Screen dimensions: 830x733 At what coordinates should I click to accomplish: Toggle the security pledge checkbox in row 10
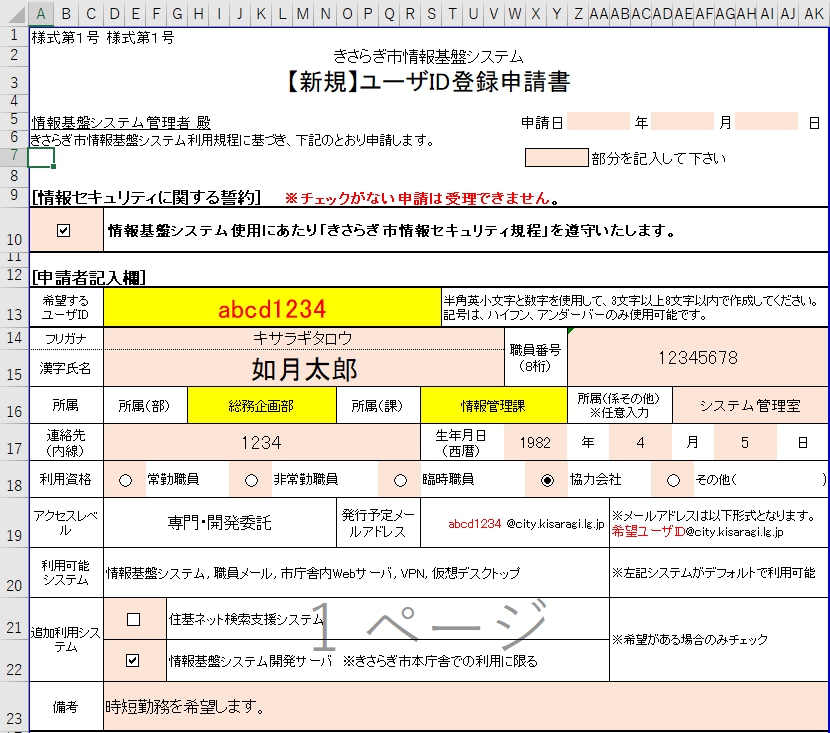(x=64, y=230)
